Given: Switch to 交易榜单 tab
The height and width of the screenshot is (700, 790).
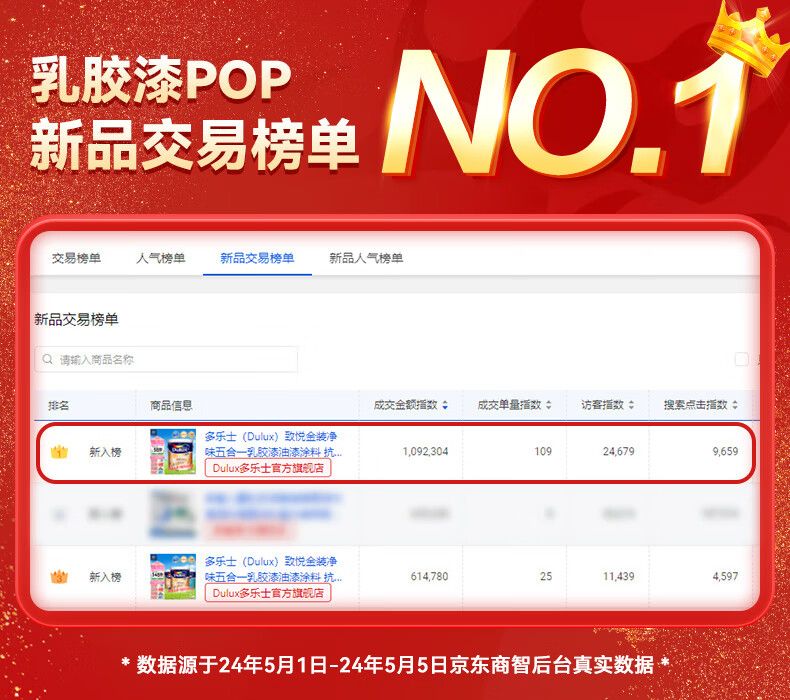Looking at the screenshot, I should click(x=77, y=258).
